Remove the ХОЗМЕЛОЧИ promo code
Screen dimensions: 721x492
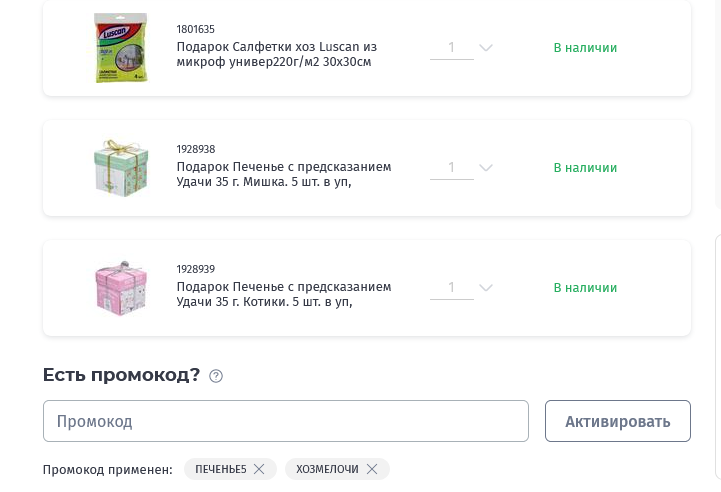click(372, 469)
